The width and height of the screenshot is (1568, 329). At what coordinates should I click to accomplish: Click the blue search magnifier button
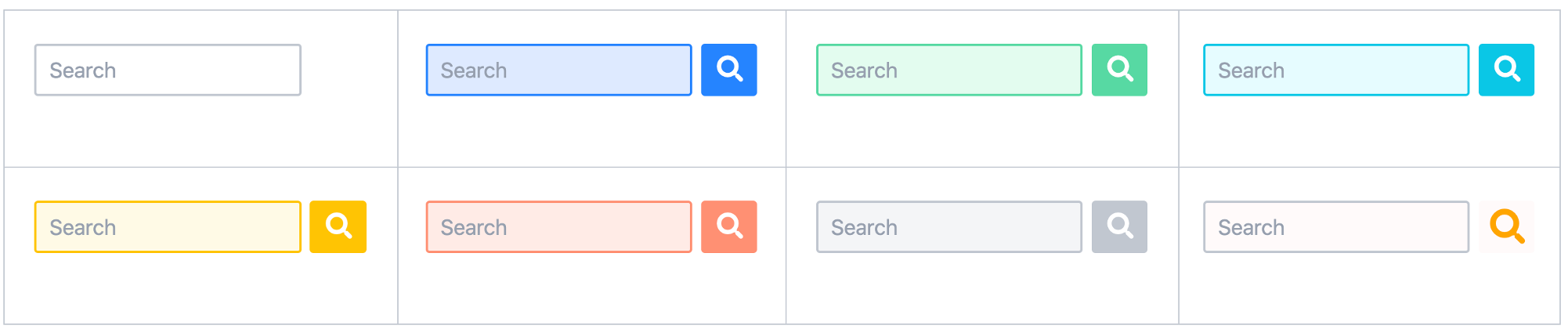[x=728, y=70]
